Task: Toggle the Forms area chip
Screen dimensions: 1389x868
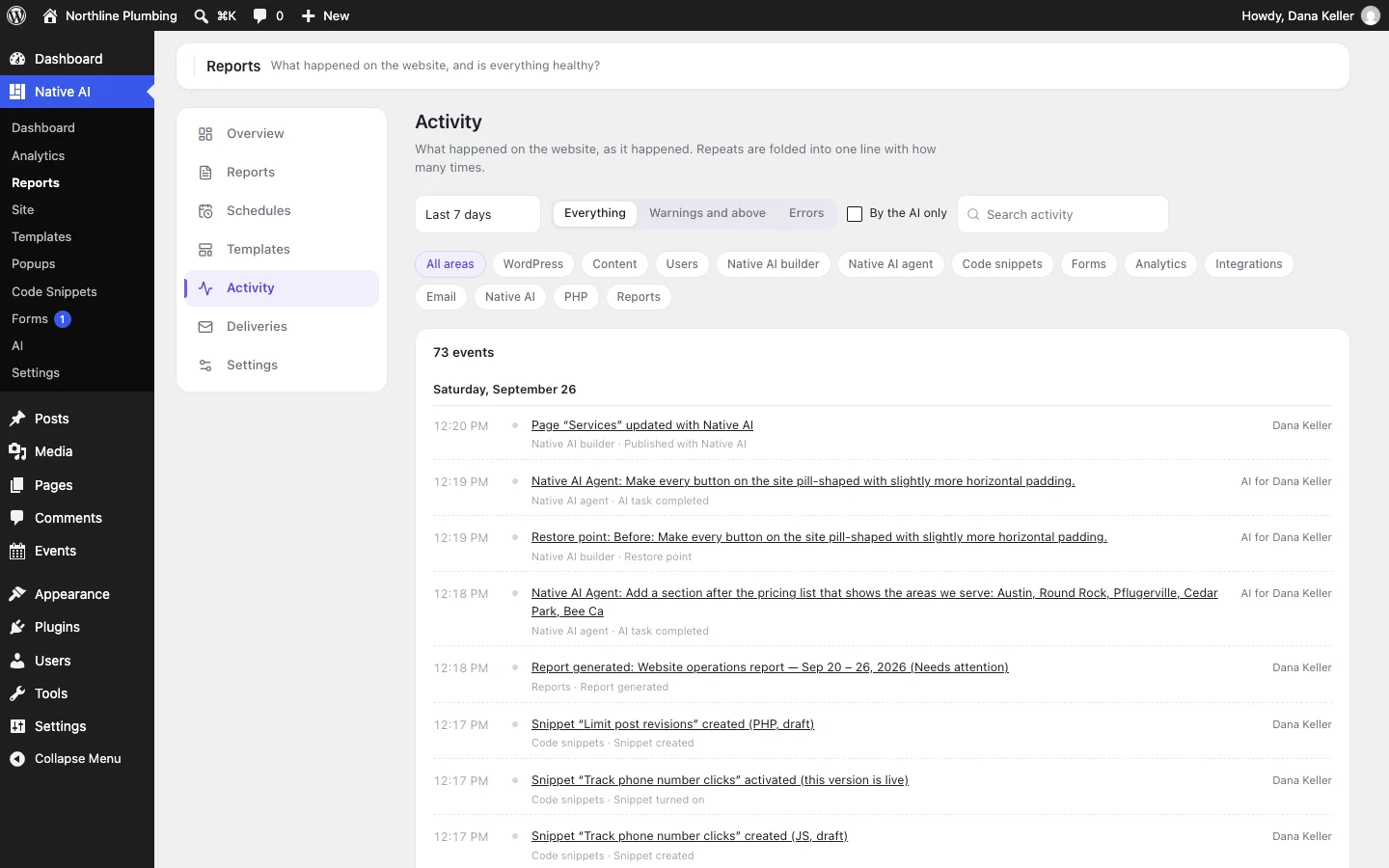Action: point(1089,264)
